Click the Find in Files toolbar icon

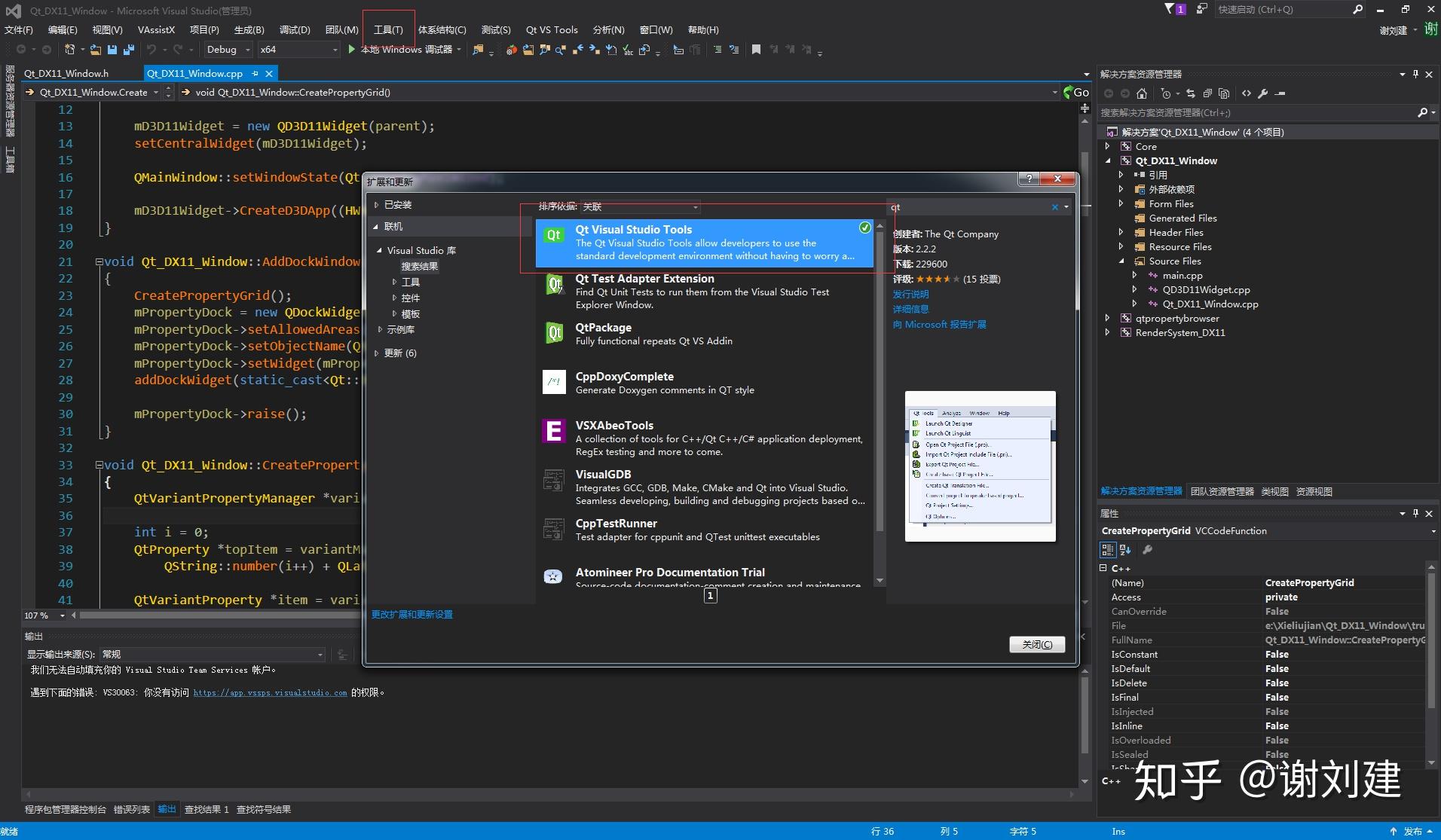click(x=478, y=50)
